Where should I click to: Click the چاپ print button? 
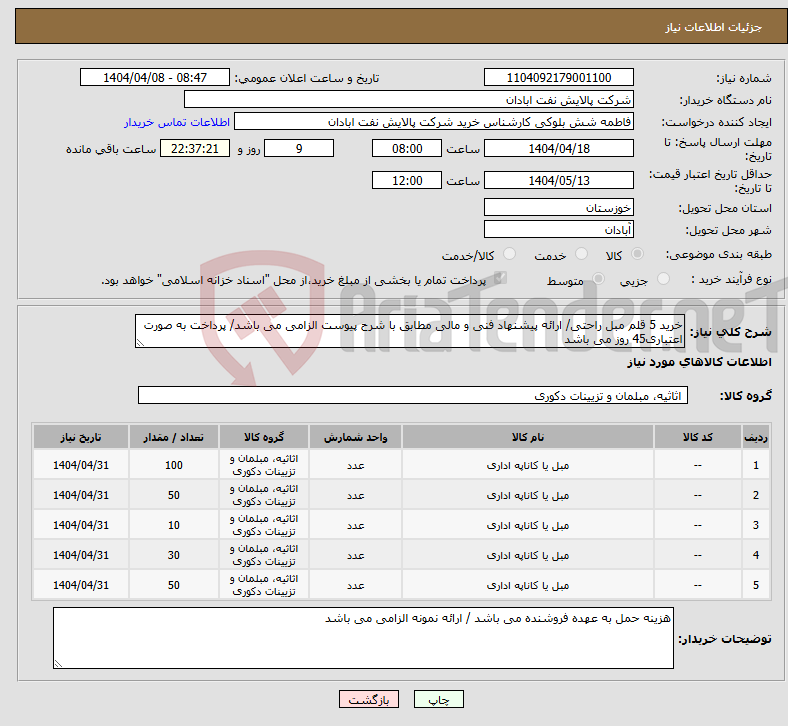pos(439,699)
